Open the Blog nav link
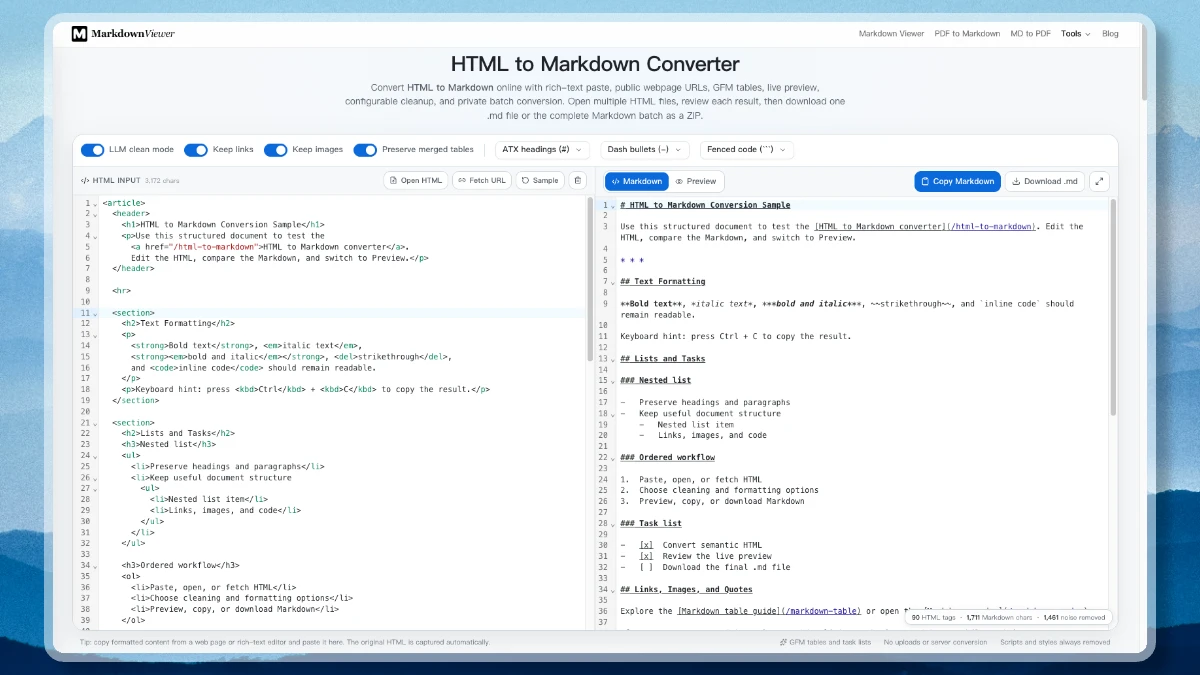This screenshot has width=1200, height=675. click(x=1110, y=34)
